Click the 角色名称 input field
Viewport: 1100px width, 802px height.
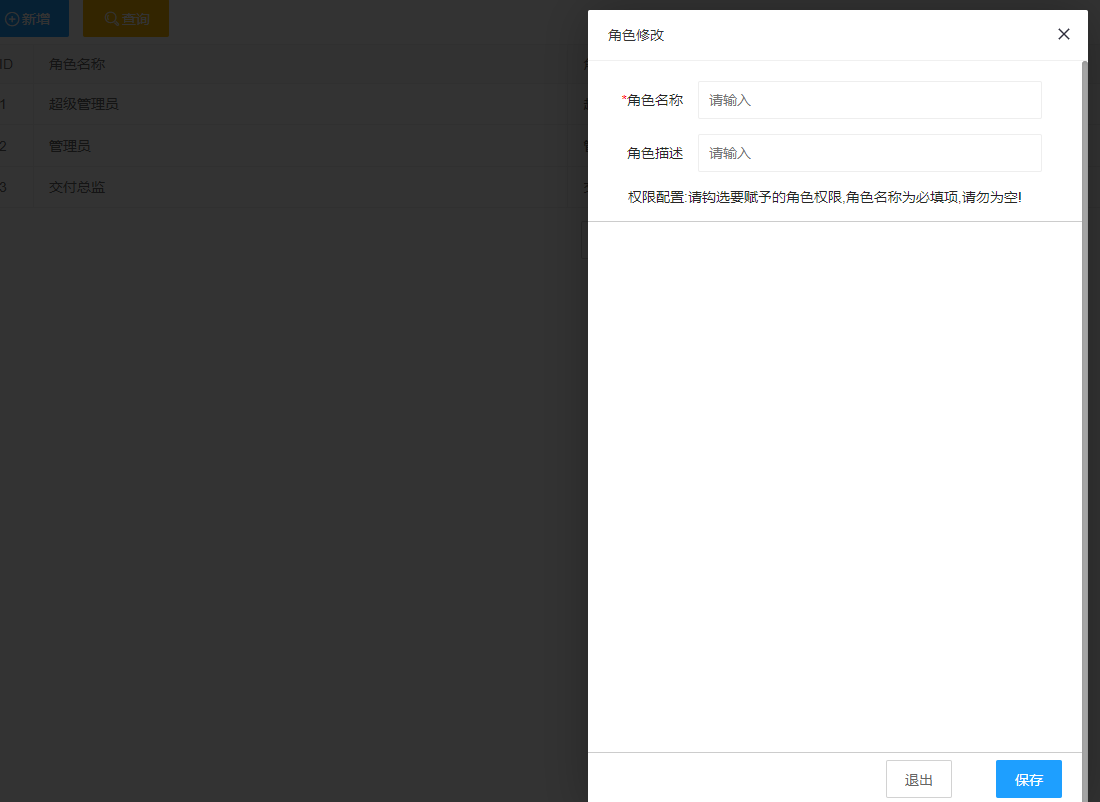869,100
